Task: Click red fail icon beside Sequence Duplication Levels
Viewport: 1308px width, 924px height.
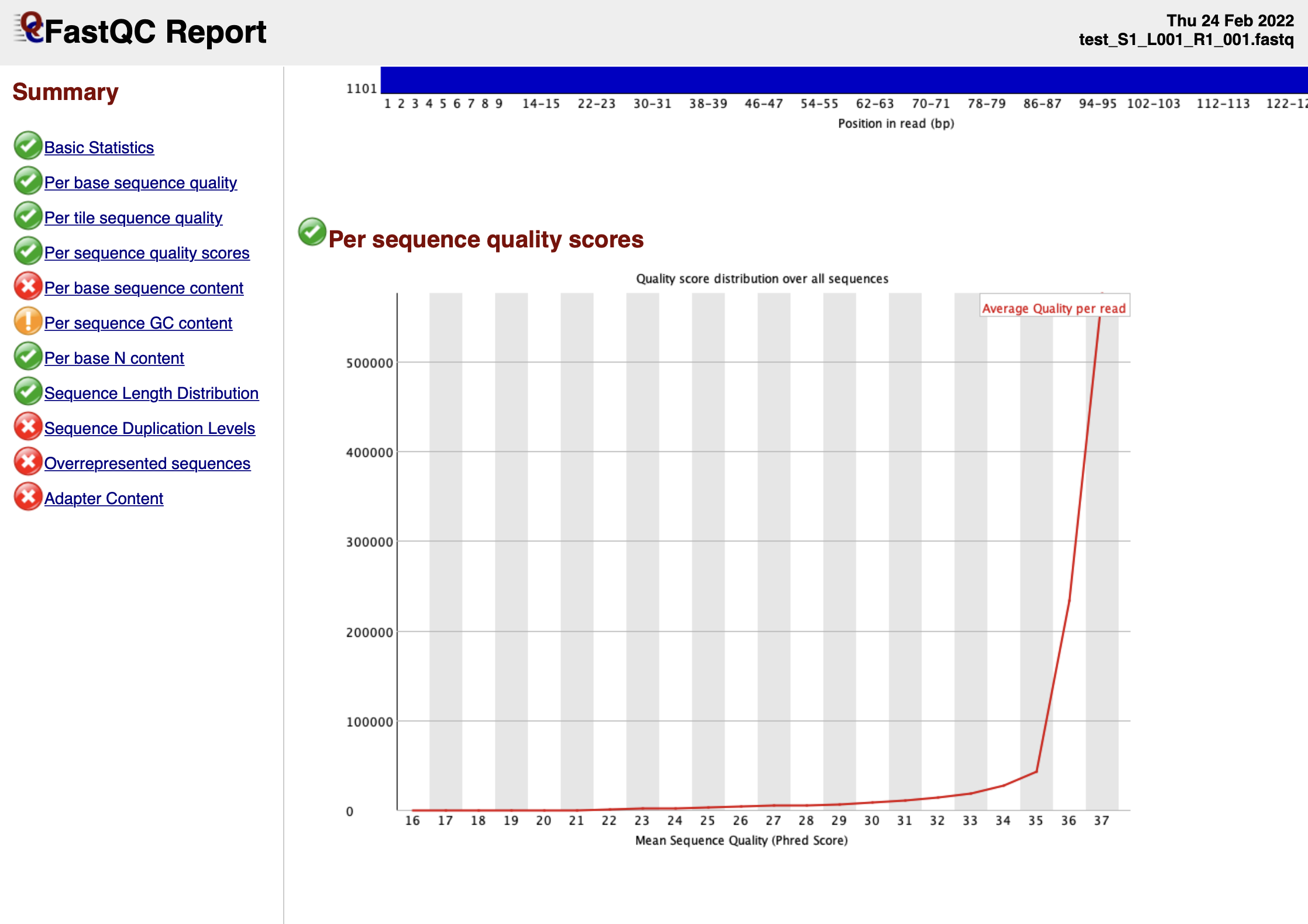Action: (27, 427)
